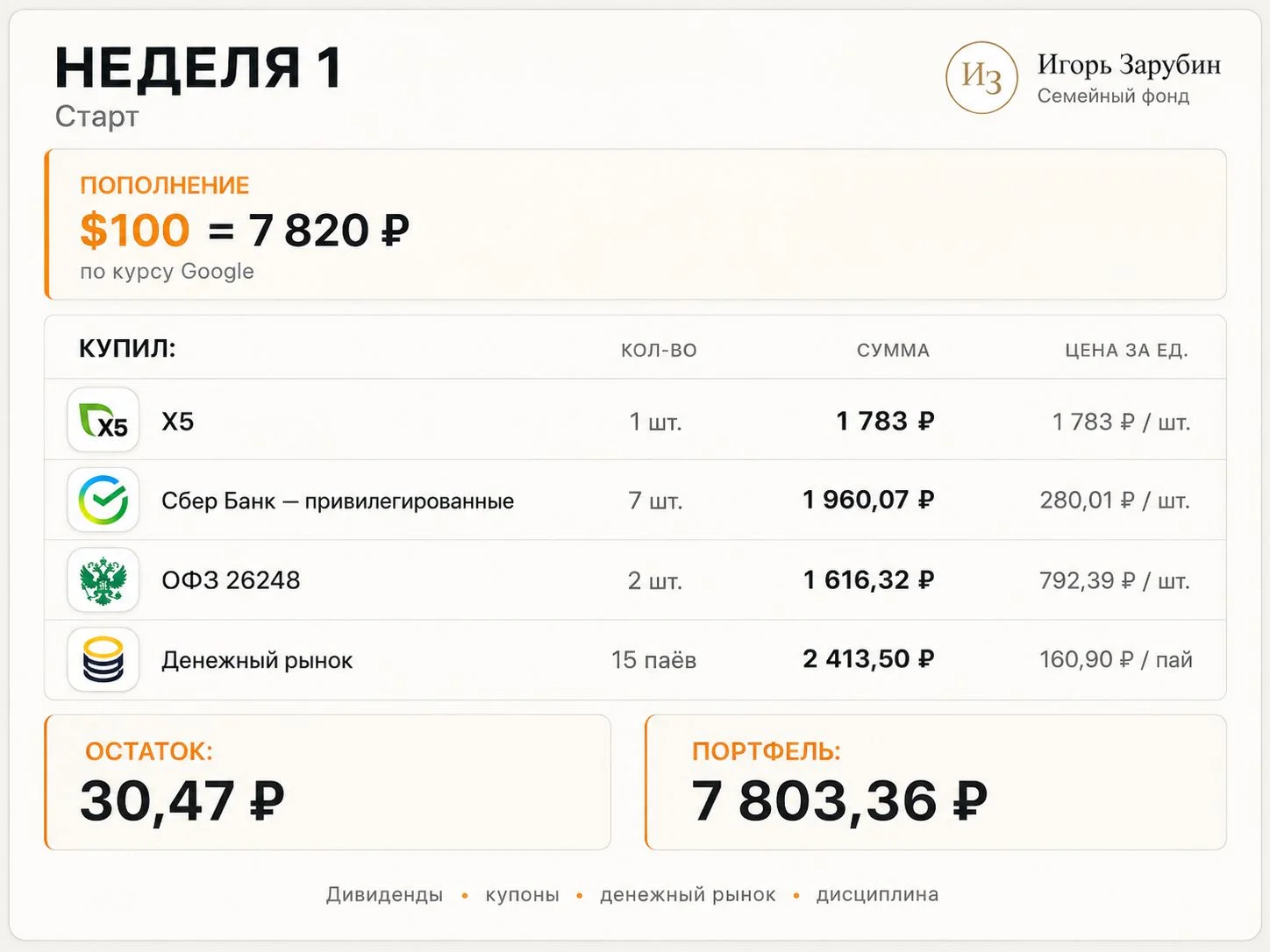This screenshot has width=1270, height=952.
Task: Click the '792,39 ₽ / шт.' price cell
Action: (1115, 580)
